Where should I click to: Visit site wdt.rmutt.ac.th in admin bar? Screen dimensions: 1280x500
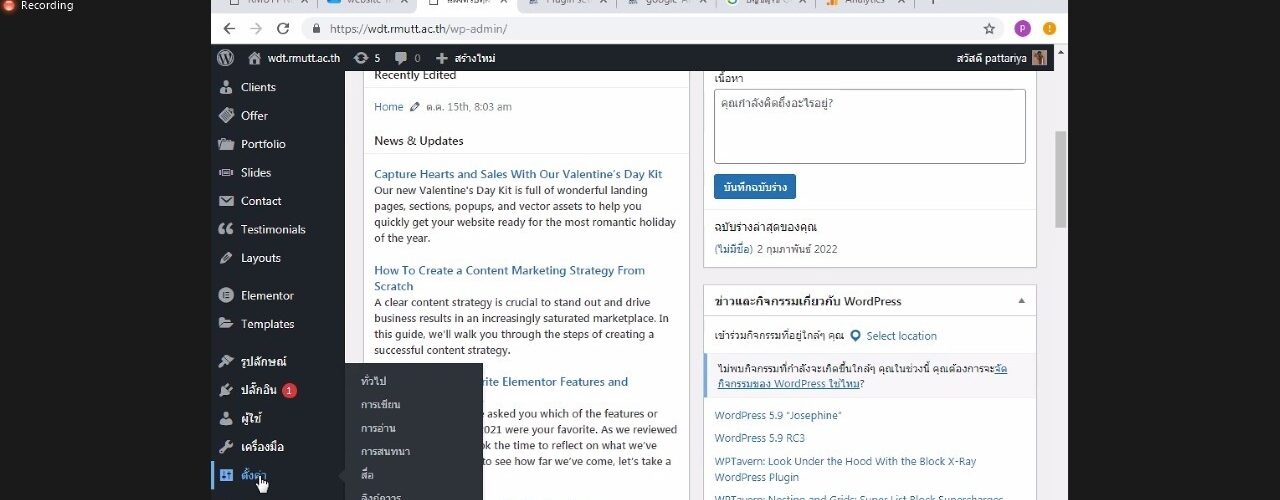[293, 58]
